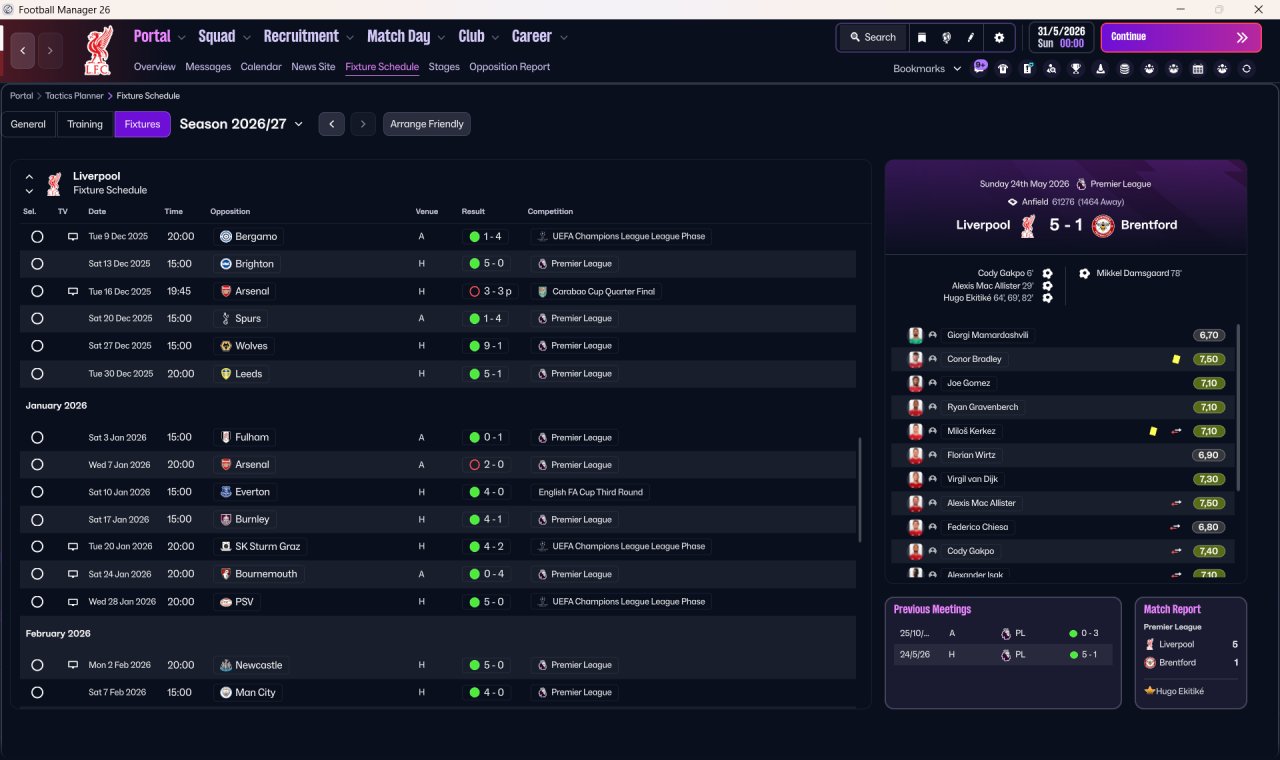Screen dimensions: 1280x760
Task: Select the Newcastle fixture radio button
Action: coord(37,665)
